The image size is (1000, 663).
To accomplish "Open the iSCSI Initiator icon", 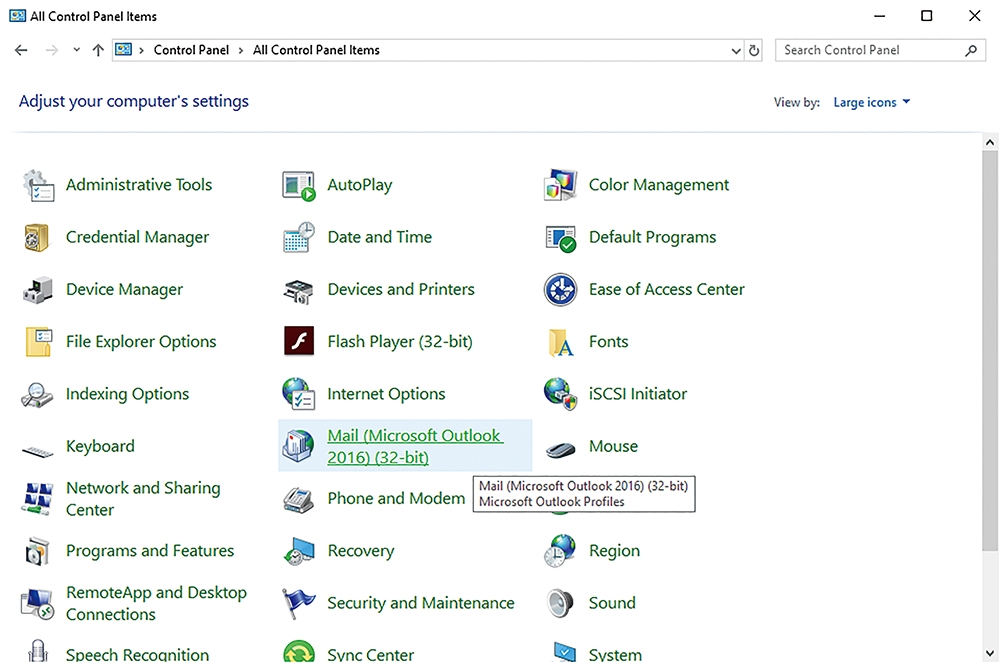I will pyautogui.click(x=561, y=394).
